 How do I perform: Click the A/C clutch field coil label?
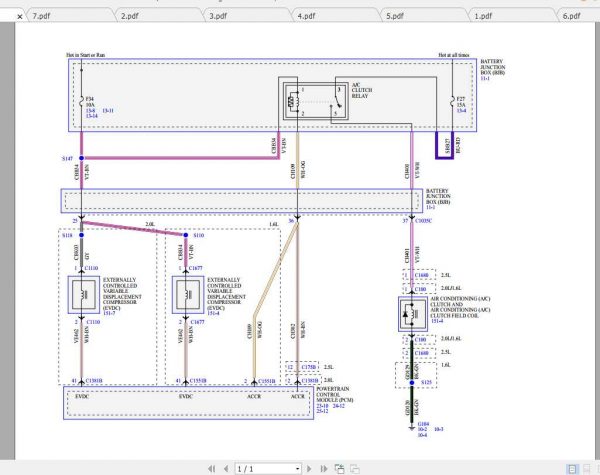pyautogui.click(x=460, y=307)
